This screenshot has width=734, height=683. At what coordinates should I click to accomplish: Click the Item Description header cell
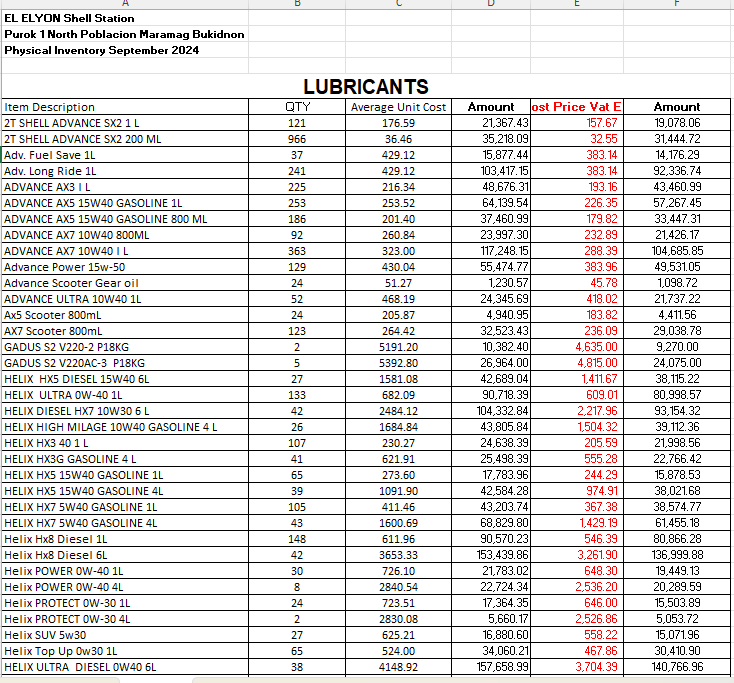125,107
